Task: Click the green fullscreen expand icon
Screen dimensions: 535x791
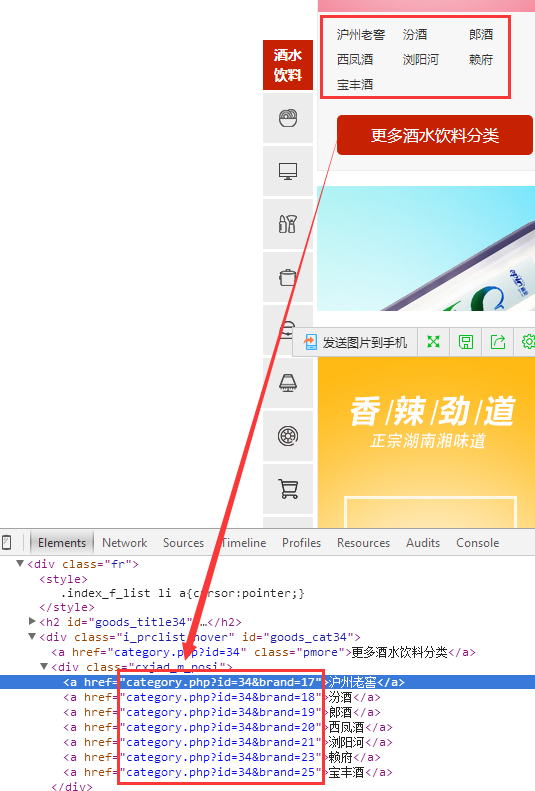Action: click(x=433, y=342)
